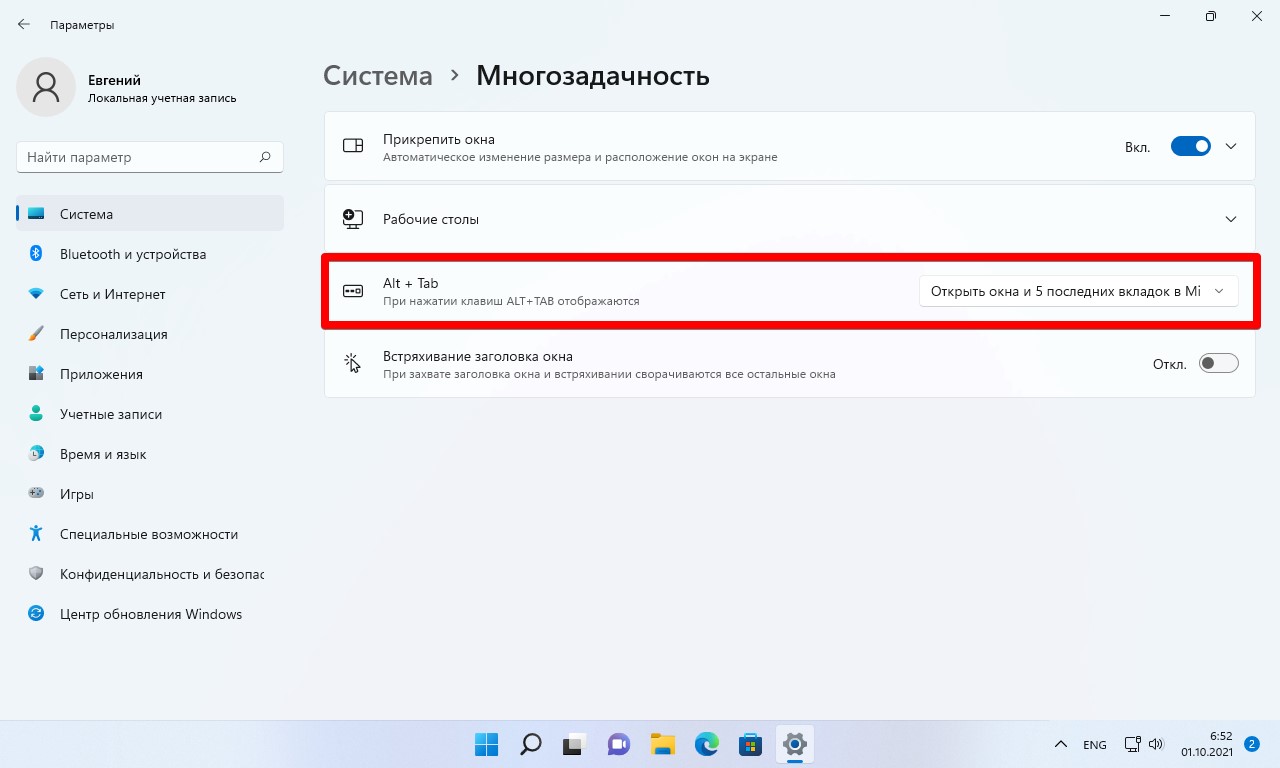Click the back arrow in Settings header
The image size is (1280, 768).
pyautogui.click(x=24, y=24)
